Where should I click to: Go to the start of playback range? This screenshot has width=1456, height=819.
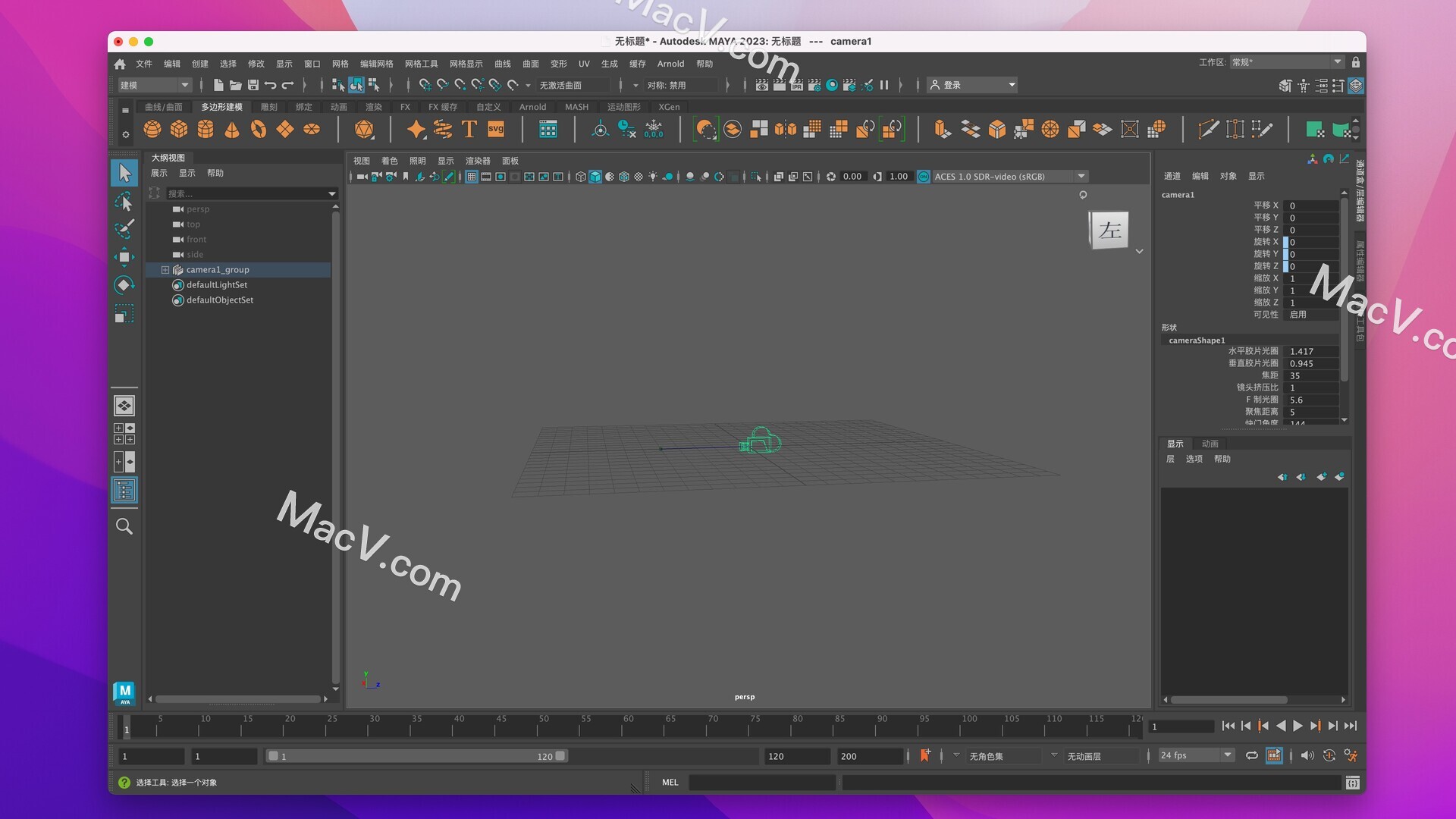pyautogui.click(x=1228, y=726)
